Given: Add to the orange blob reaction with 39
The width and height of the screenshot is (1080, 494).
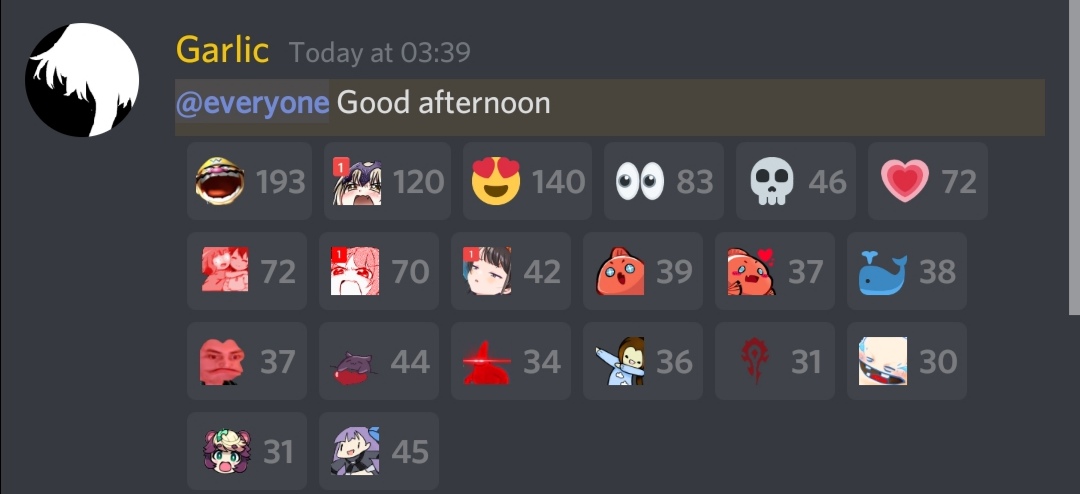Looking at the screenshot, I should coord(643,271).
